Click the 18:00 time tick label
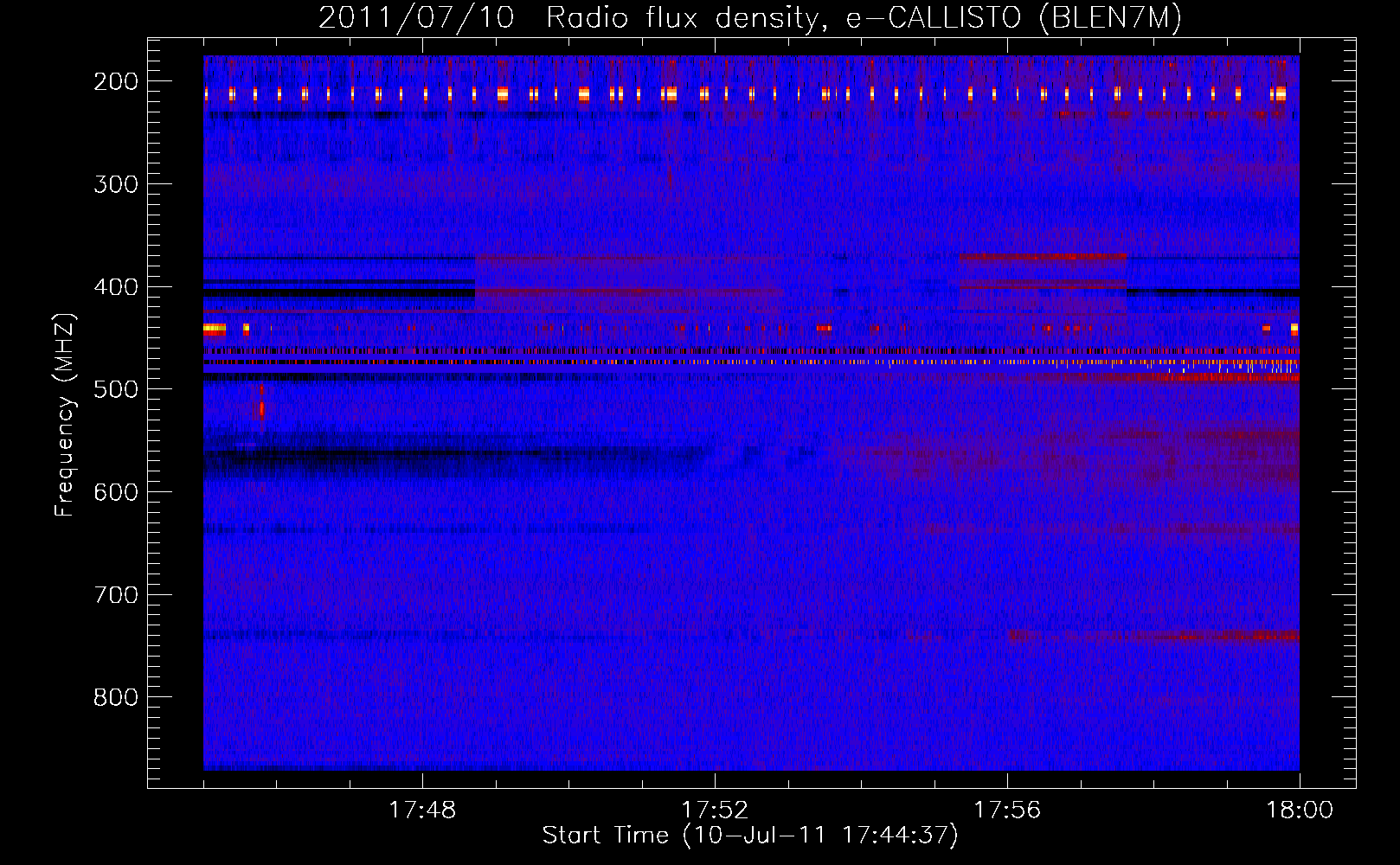 1300,811
